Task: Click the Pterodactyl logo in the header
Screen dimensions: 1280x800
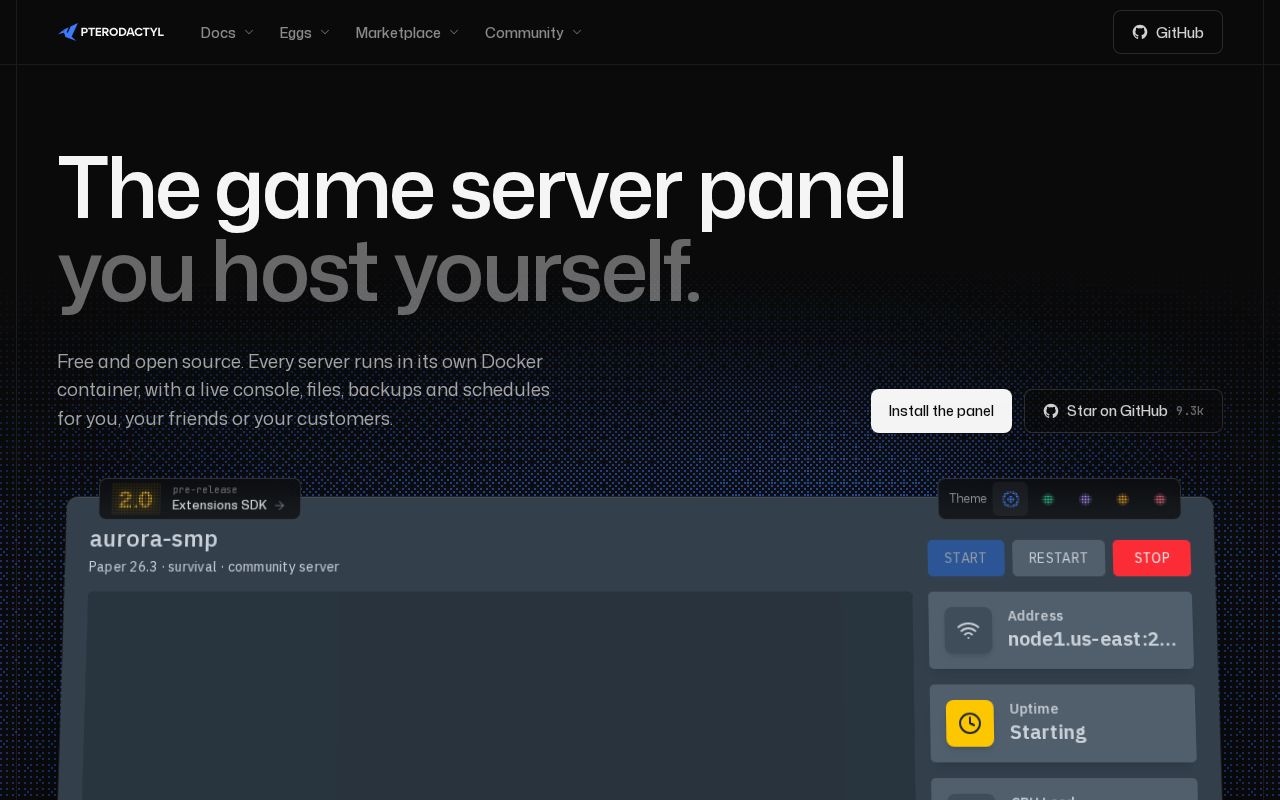Action: [111, 32]
